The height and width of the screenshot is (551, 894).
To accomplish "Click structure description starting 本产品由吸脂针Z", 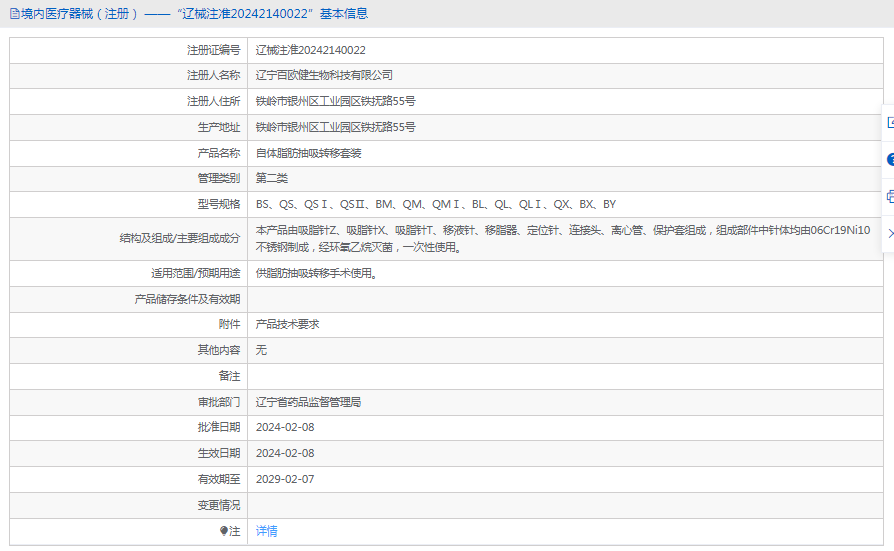I will [563, 238].
